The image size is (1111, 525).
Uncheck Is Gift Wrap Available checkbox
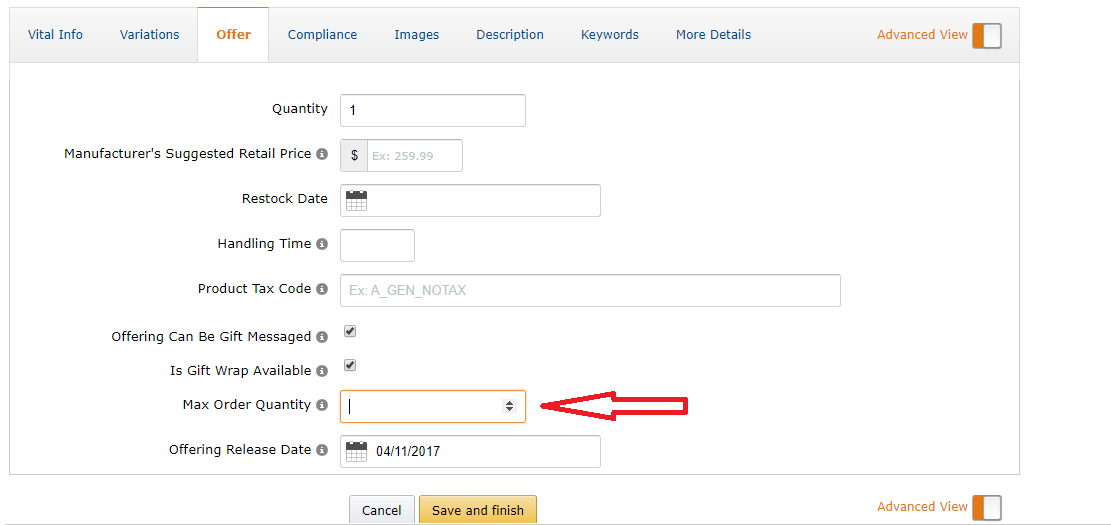(x=350, y=366)
